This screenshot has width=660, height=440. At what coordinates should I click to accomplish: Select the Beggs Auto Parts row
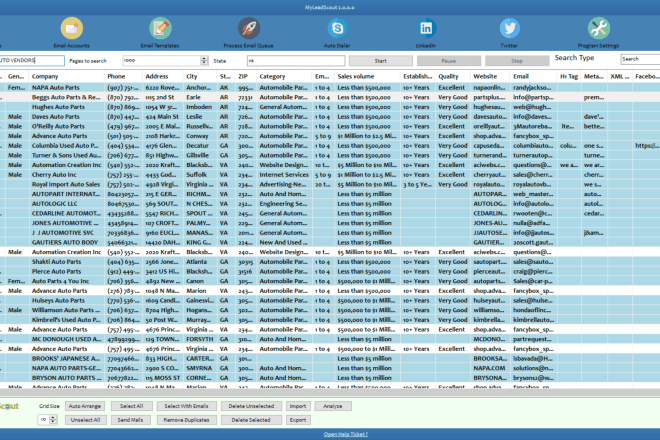(x=330, y=97)
